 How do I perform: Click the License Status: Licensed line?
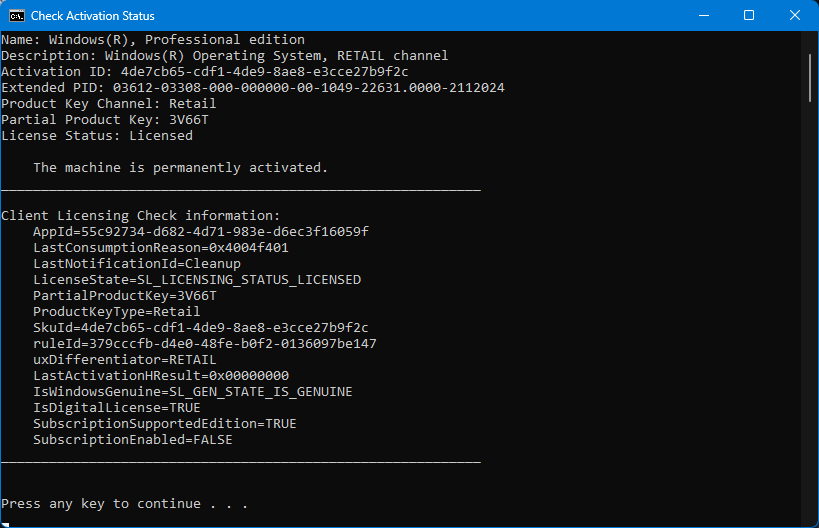(x=97, y=136)
